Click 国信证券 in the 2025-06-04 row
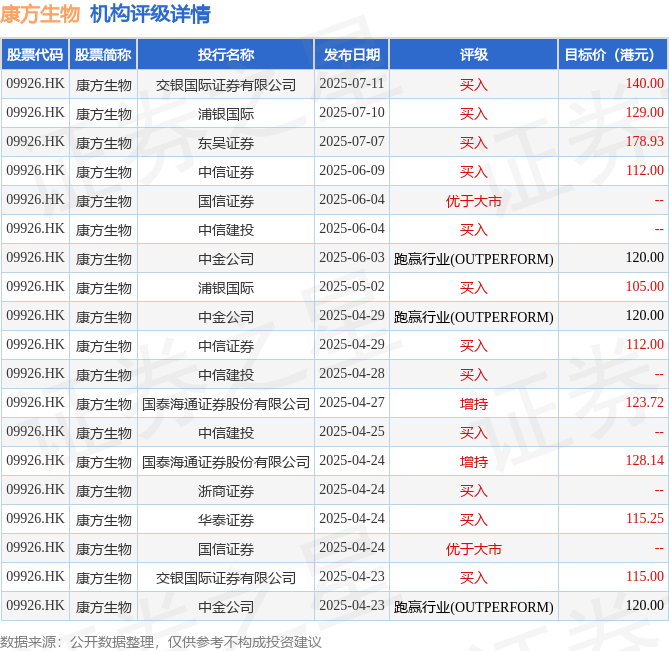 tap(226, 201)
